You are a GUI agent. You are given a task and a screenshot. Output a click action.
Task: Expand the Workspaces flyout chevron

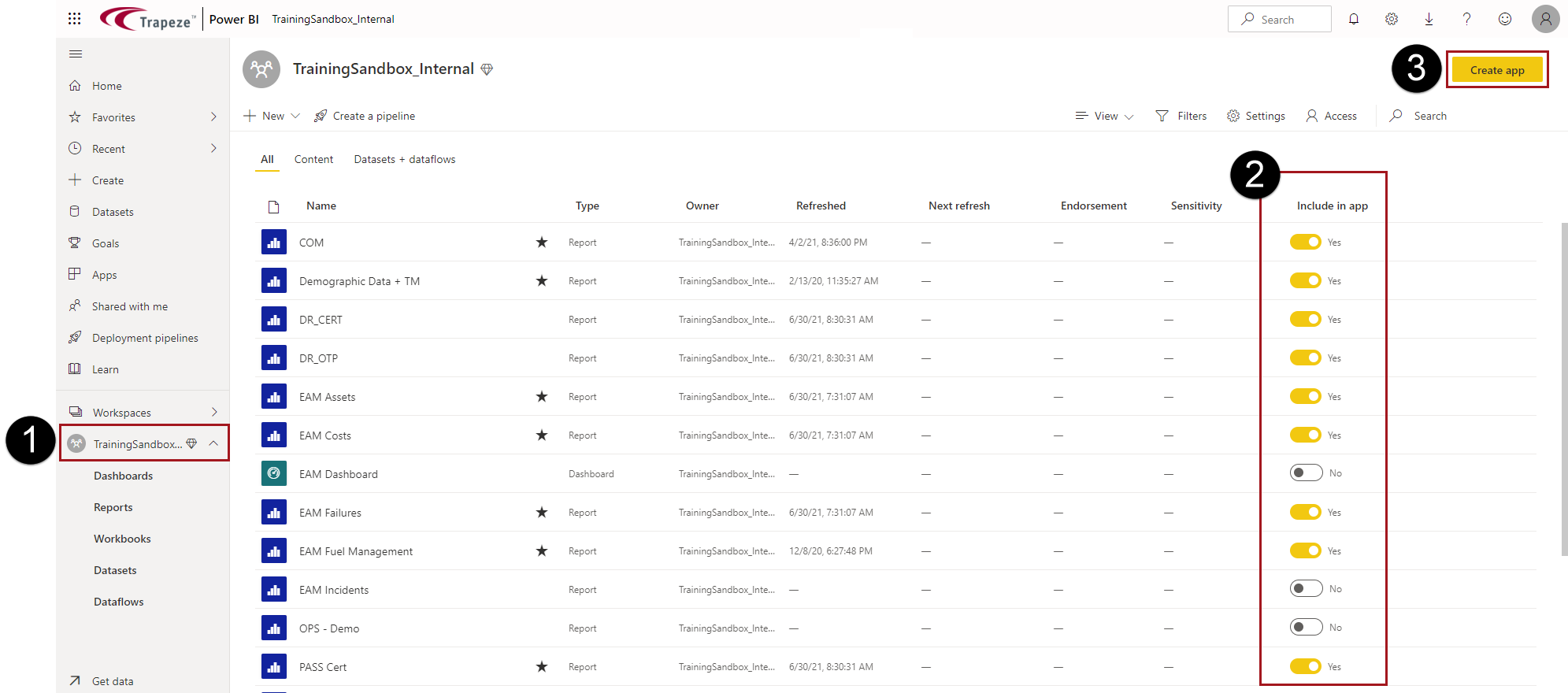[x=213, y=412]
